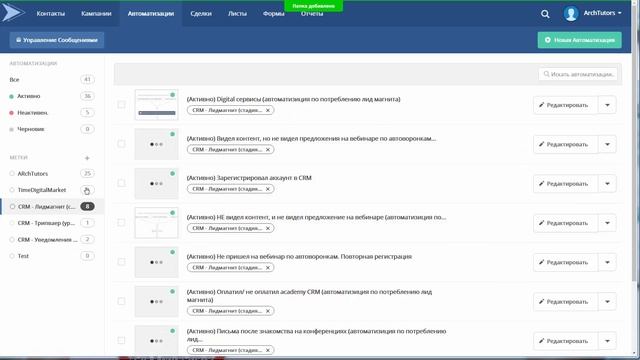Image resolution: width=640 pixels, height=360 pixels.
Task: Expand options arrow for Зарегистрировал аккаунт automation
Action: point(607,184)
